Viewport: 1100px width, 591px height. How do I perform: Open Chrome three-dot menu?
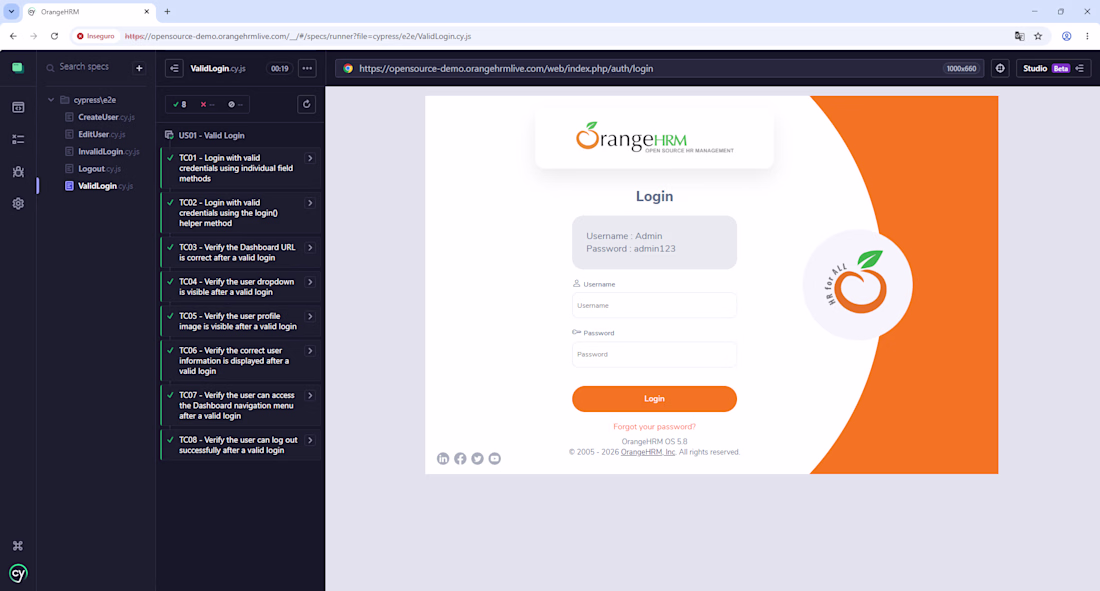coord(1087,36)
